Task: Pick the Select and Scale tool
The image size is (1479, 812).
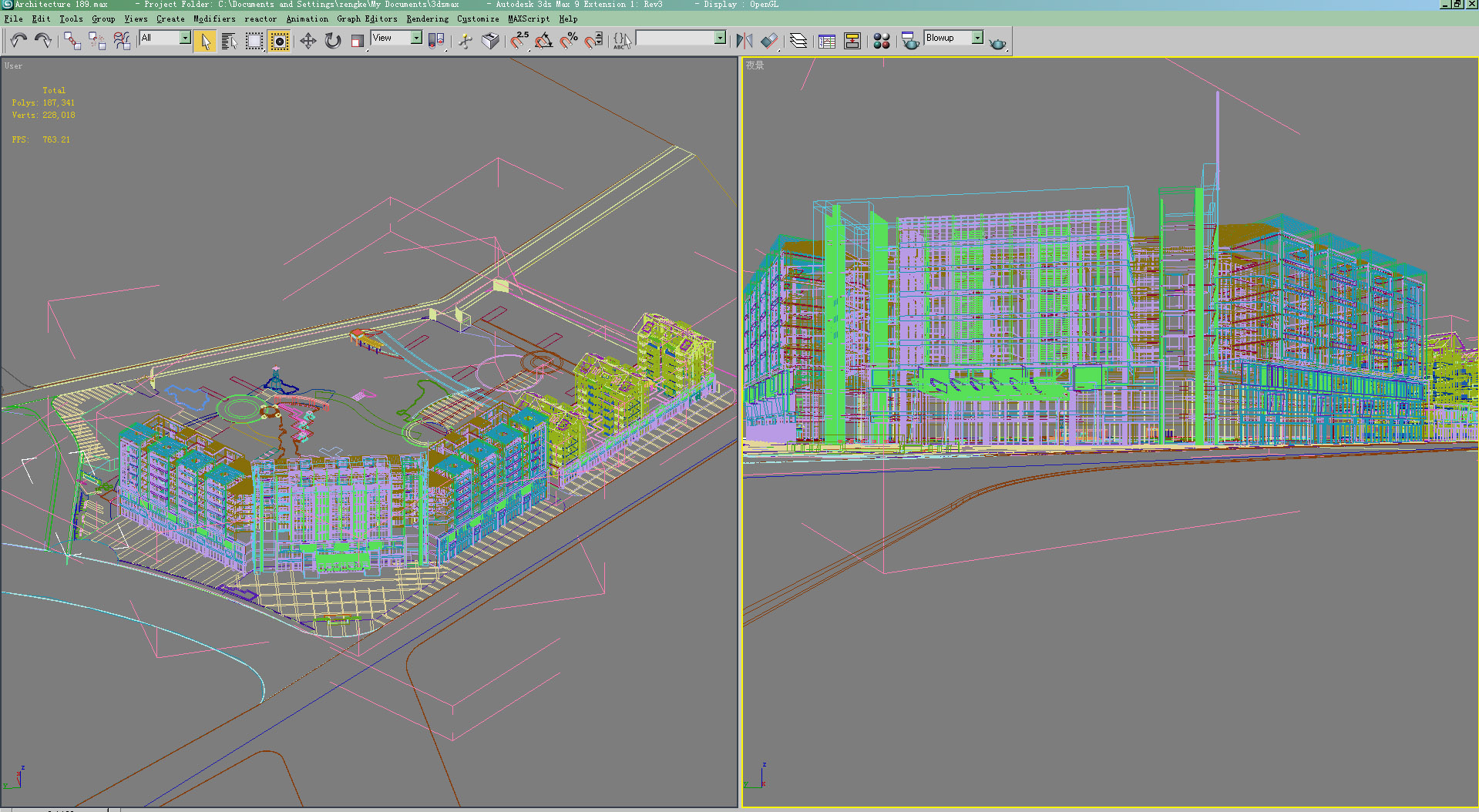Action: 358,41
